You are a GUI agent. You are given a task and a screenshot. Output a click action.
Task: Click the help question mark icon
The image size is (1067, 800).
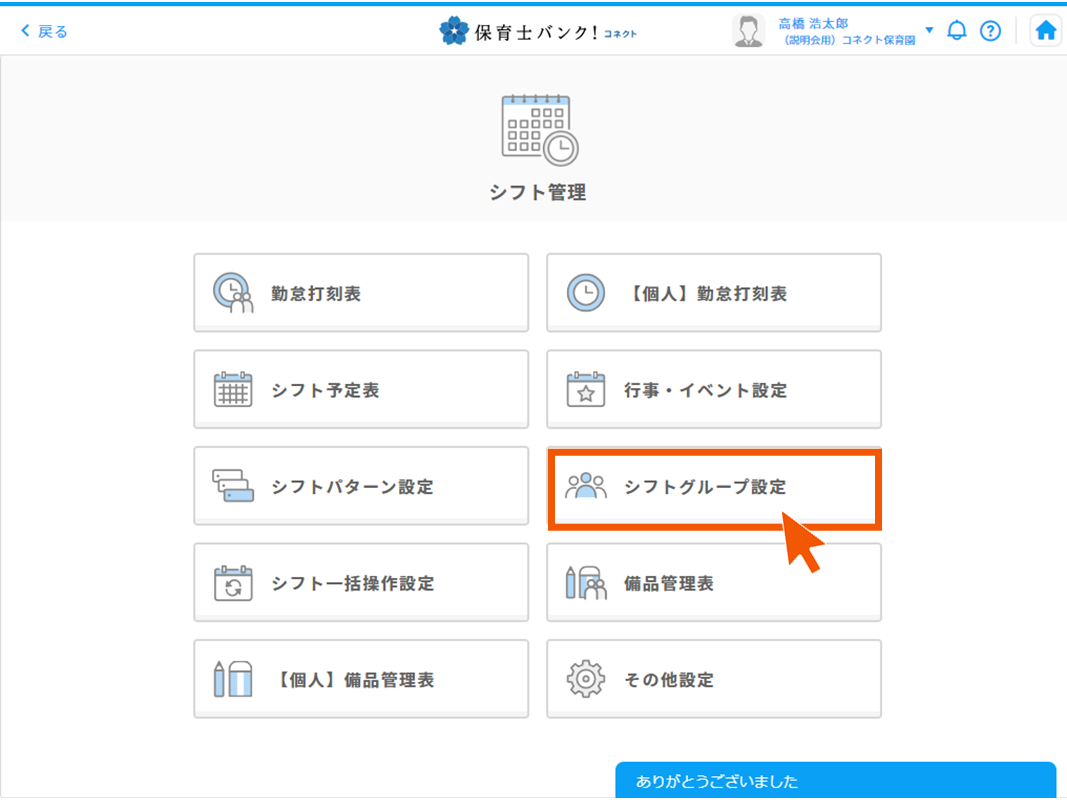coord(990,30)
